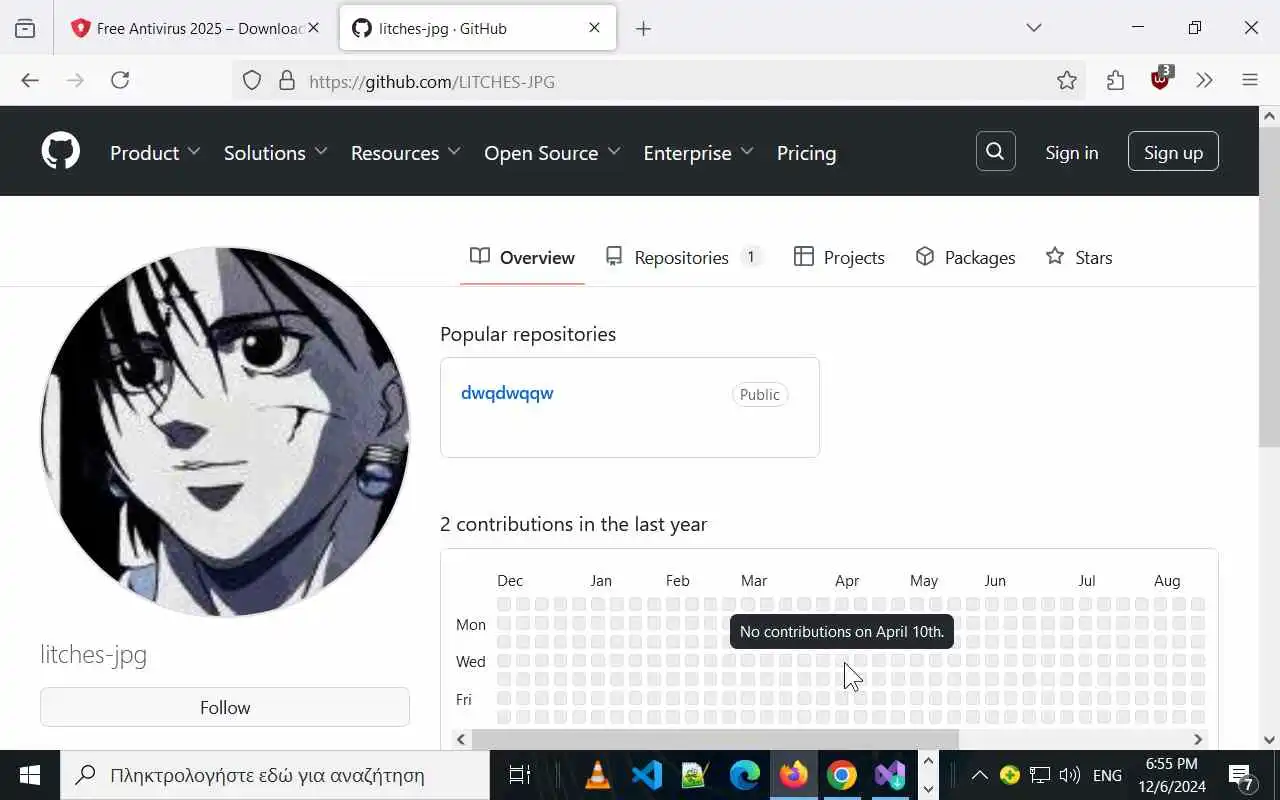
Task: Reload the page with refresh icon
Action: coord(120,81)
